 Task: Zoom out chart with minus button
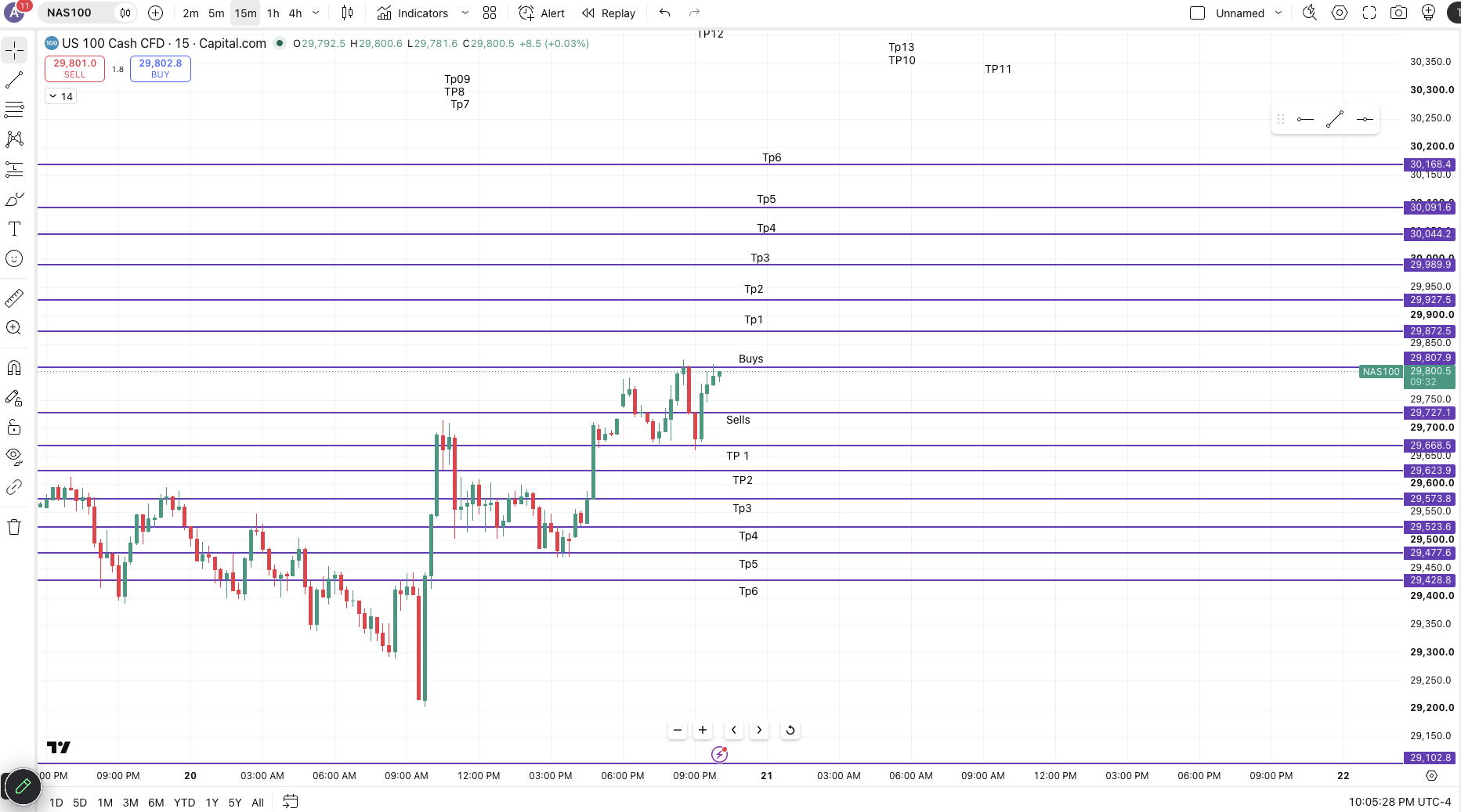(678, 730)
